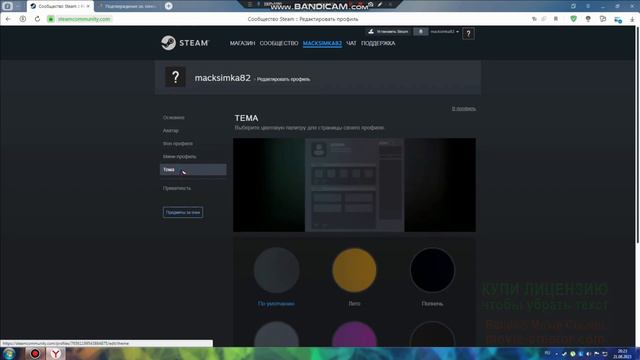Click the taskbar clock and date
The image size is (640, 360).
622,353
